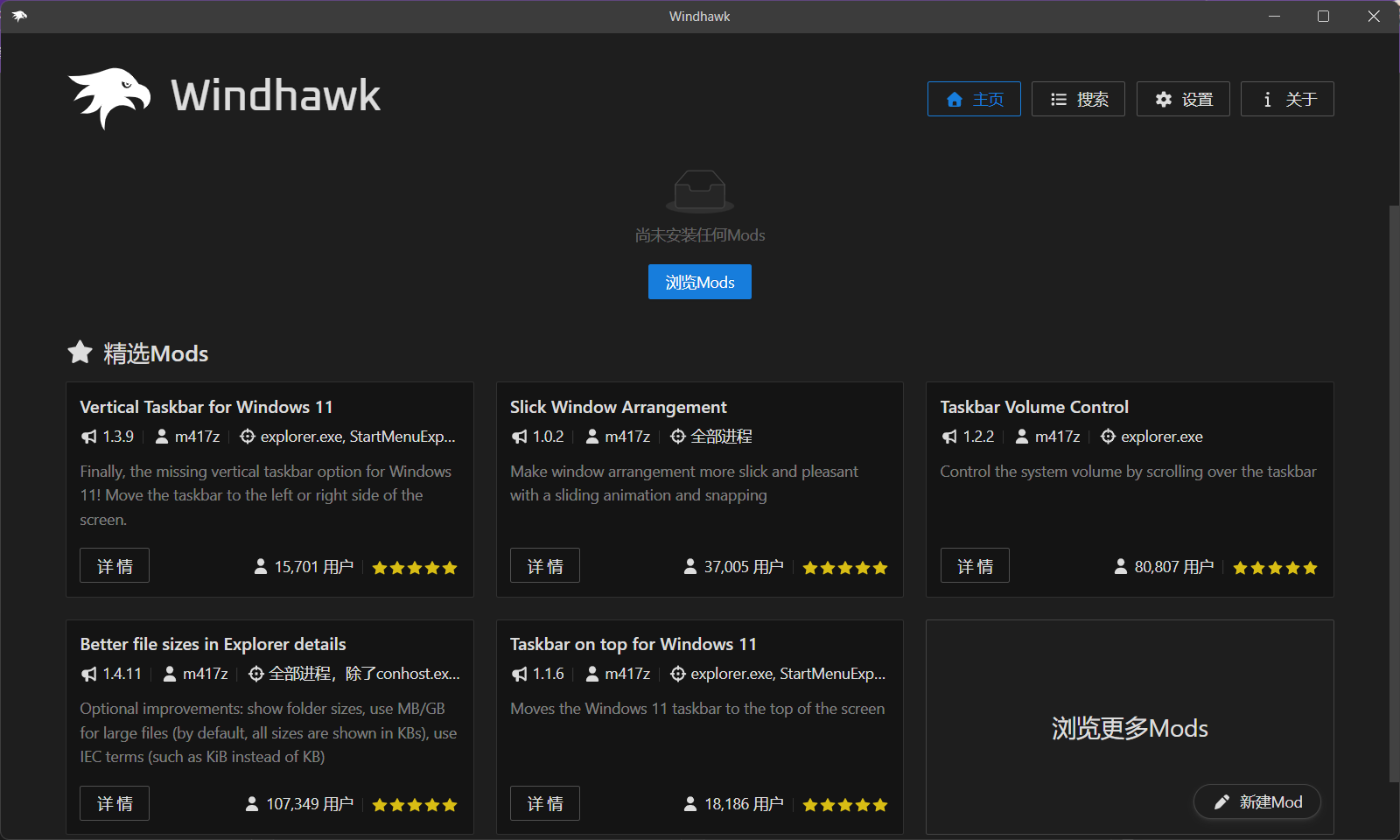Click the 107,349 用户 user count text

(x=310, y=804)
